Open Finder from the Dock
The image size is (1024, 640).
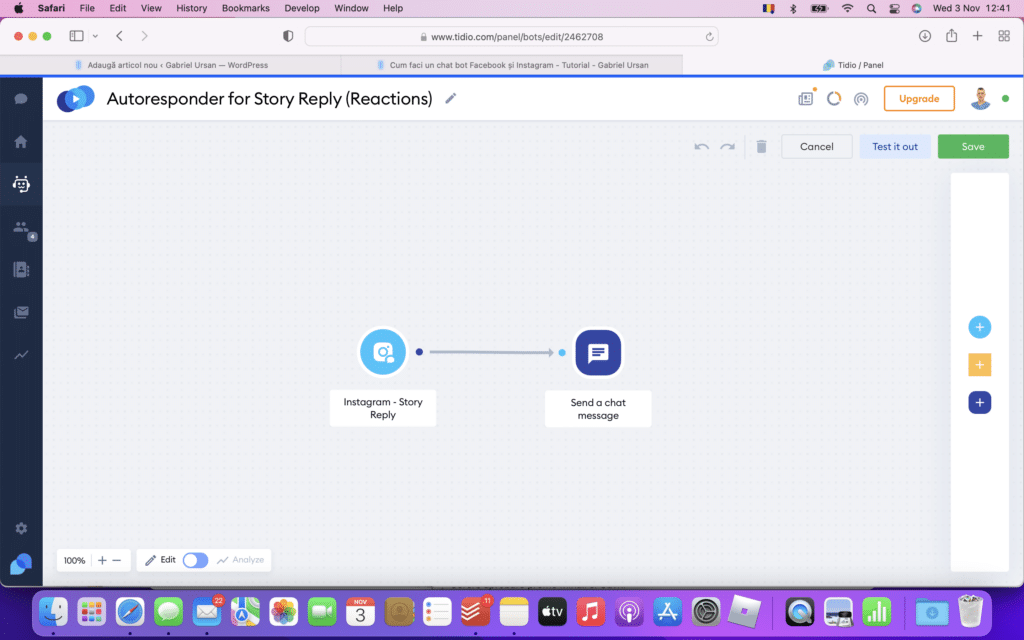(53, 612)
